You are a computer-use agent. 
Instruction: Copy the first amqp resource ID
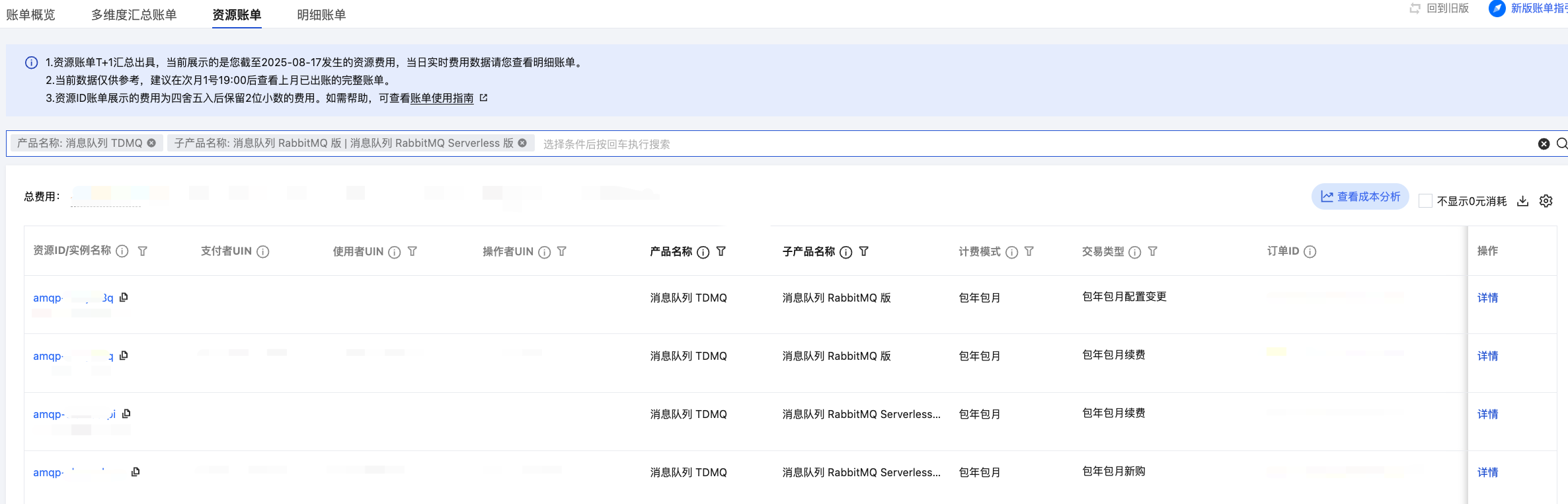[124, 298]
